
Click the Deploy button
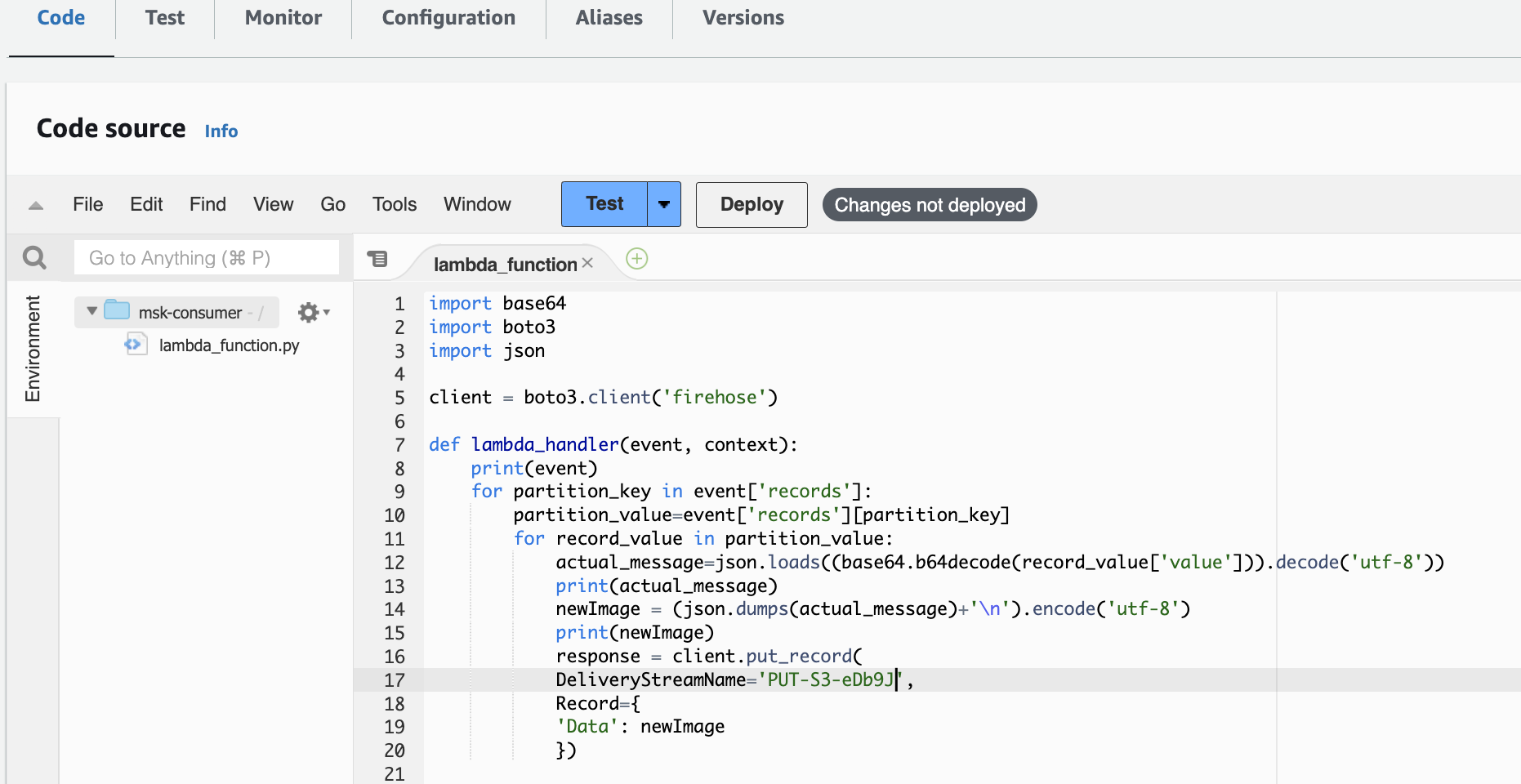751,204
